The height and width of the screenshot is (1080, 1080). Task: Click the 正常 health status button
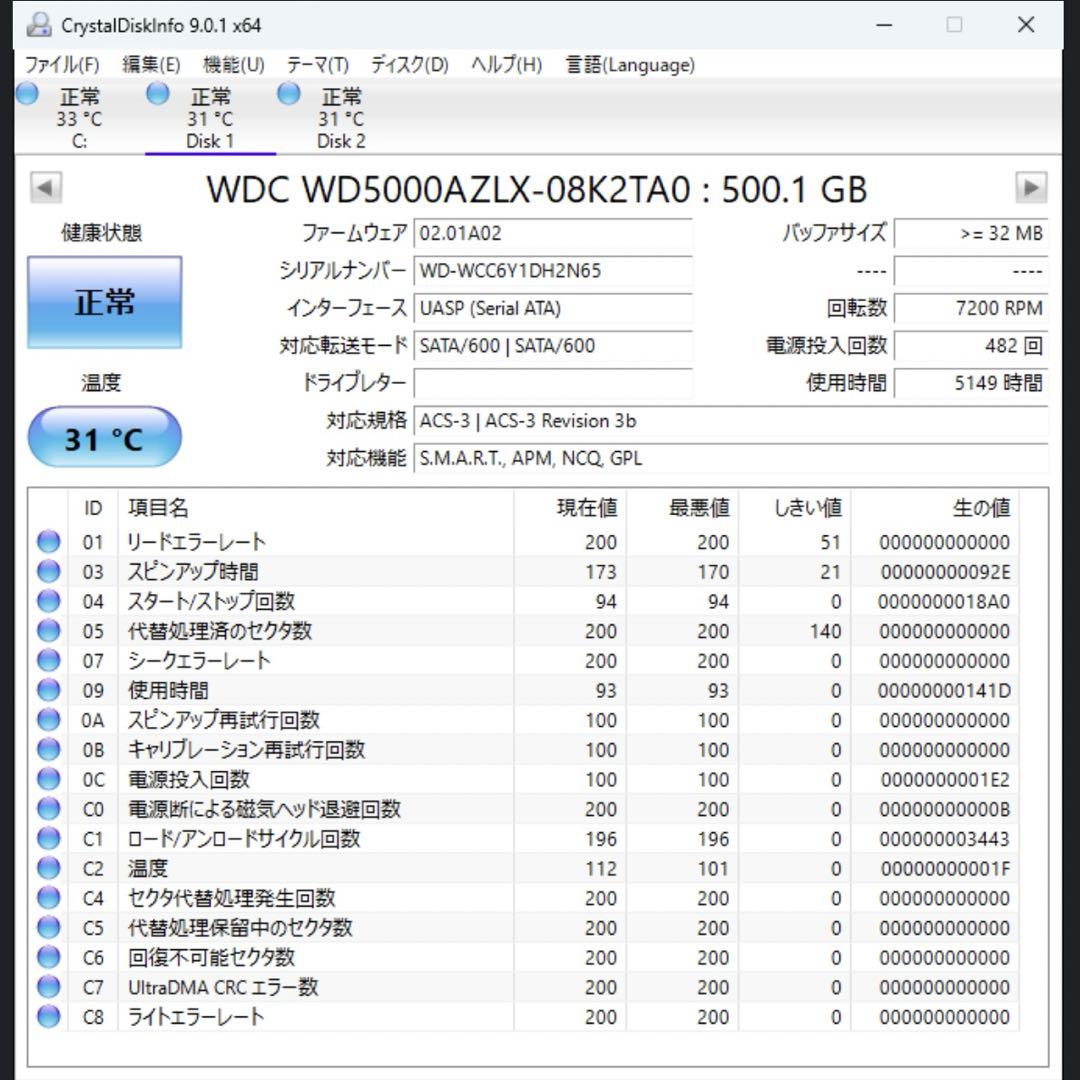(x=105, y=302)
